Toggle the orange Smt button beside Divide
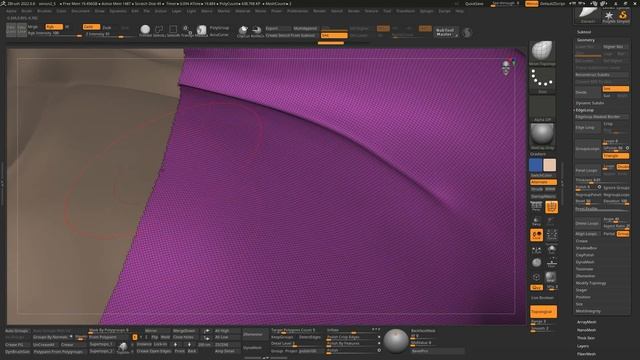The width and height of the screenshot is (640, 360). pyautogui.click(x=616, y=89)
